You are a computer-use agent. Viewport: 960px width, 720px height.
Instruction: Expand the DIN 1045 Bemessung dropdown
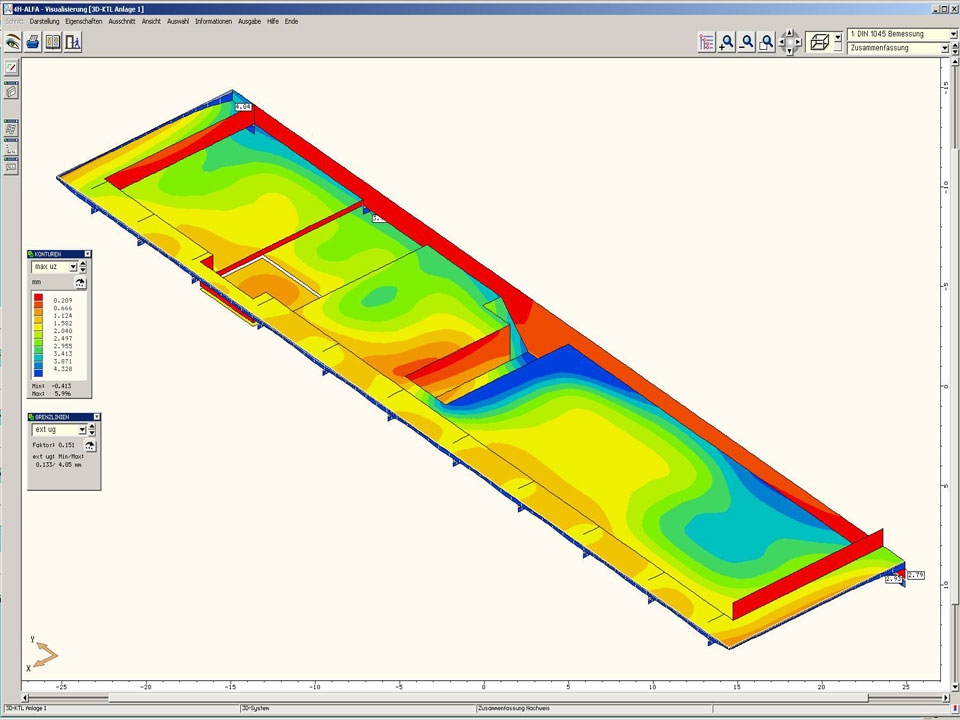coord(953,34)
